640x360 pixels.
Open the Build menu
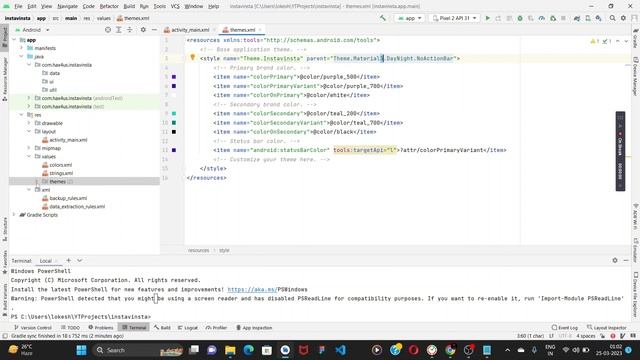point(129,6)
